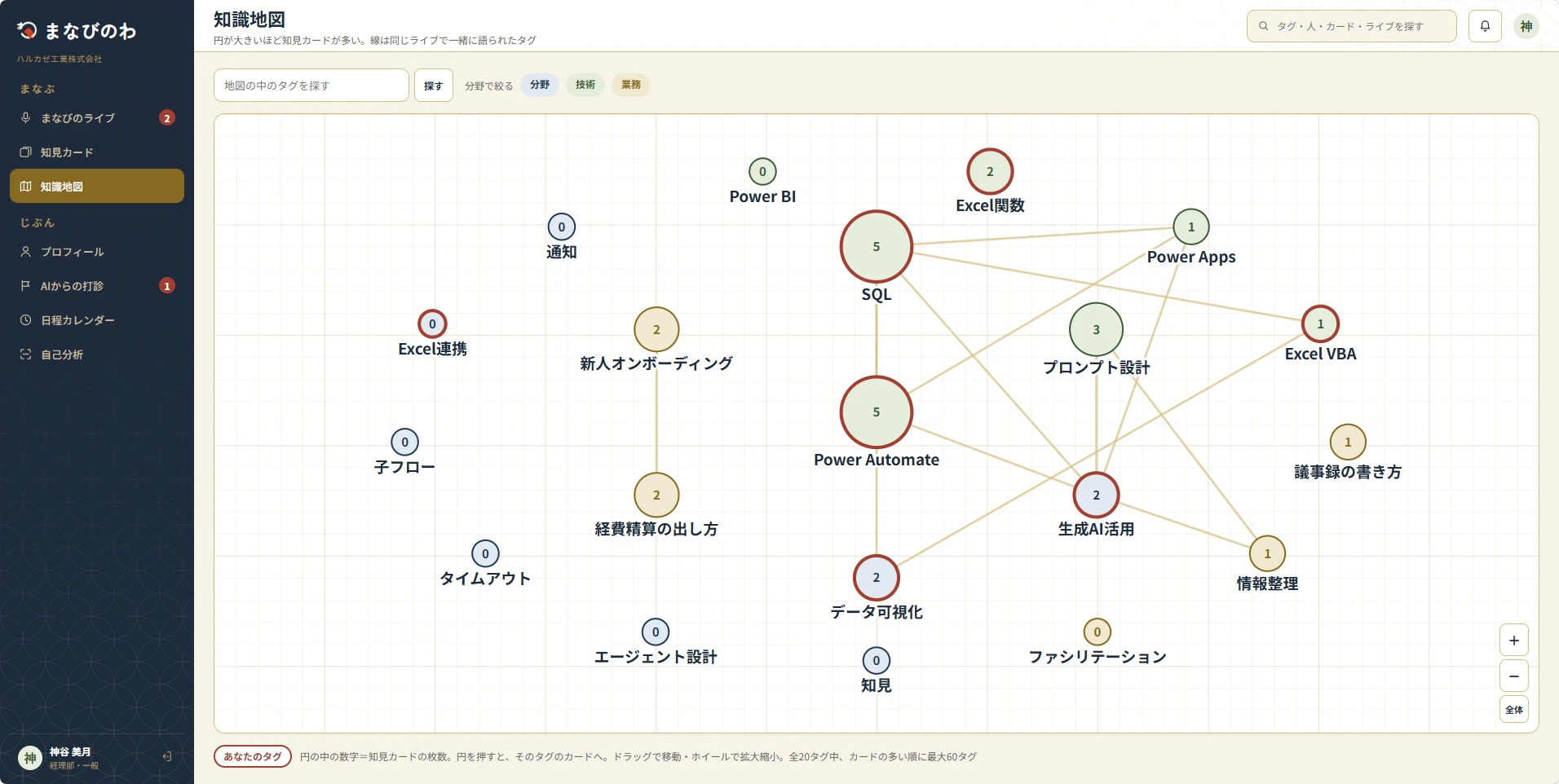Click badge 1 on AIからの打診
The height and width of the screenshot is (784, 1559).
pos(167,286)
